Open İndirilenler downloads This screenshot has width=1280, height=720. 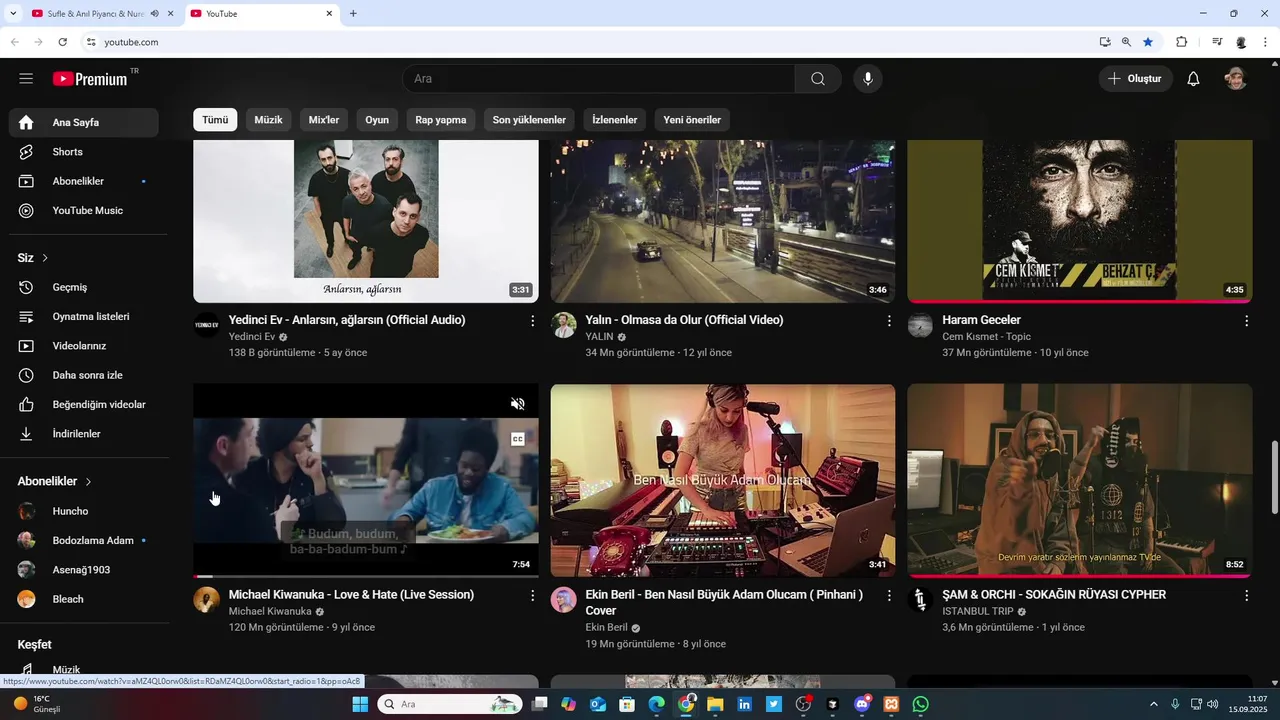click(84, 434)
